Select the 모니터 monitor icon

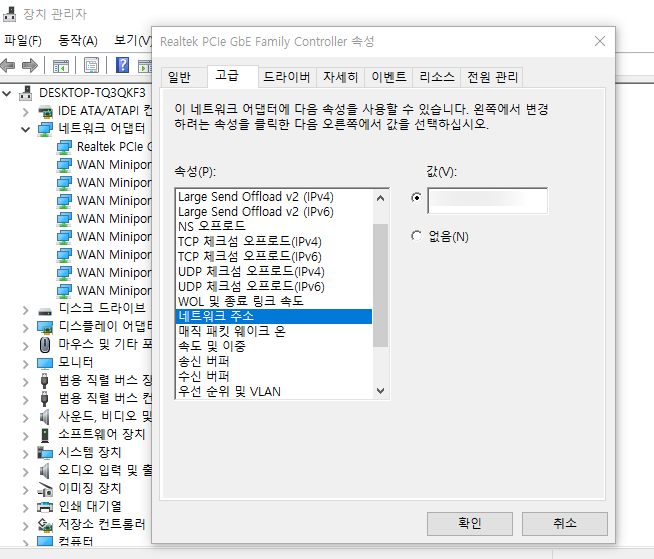click(45, 363)
